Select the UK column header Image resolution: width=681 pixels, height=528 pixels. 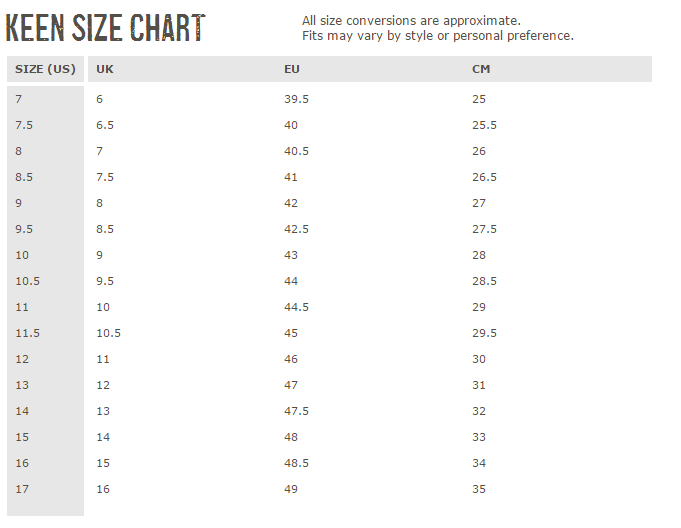(x=105, y=69)
